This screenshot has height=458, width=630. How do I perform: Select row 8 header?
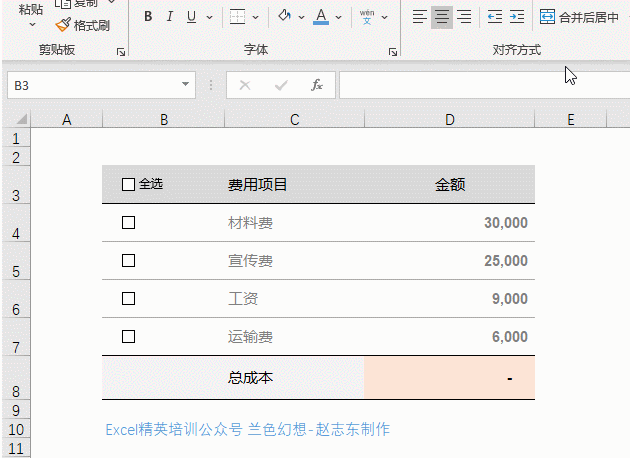[x=14, y=391]
